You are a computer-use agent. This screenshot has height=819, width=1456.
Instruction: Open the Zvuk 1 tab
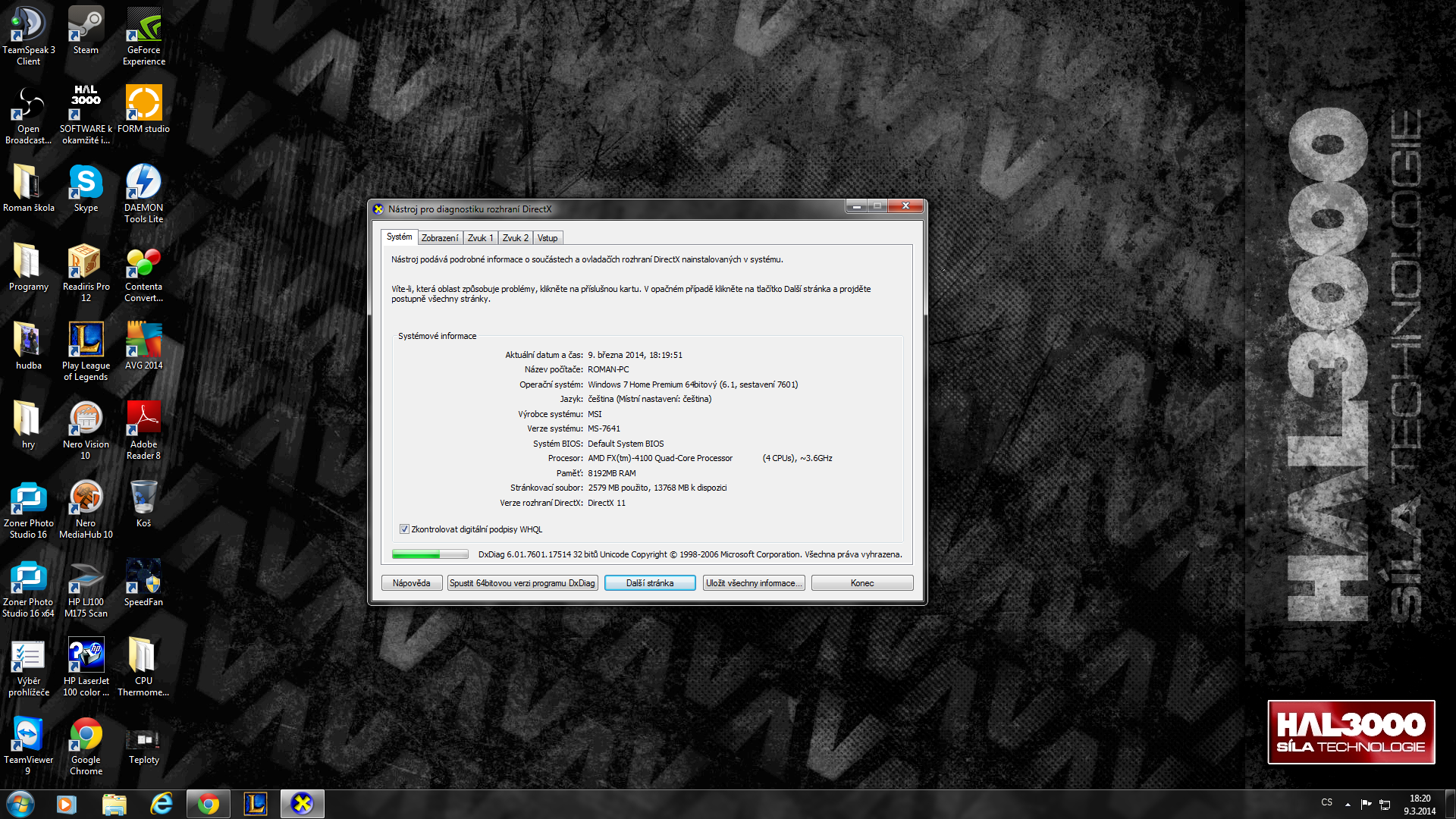pyautogui.click(x=480, y=238)
